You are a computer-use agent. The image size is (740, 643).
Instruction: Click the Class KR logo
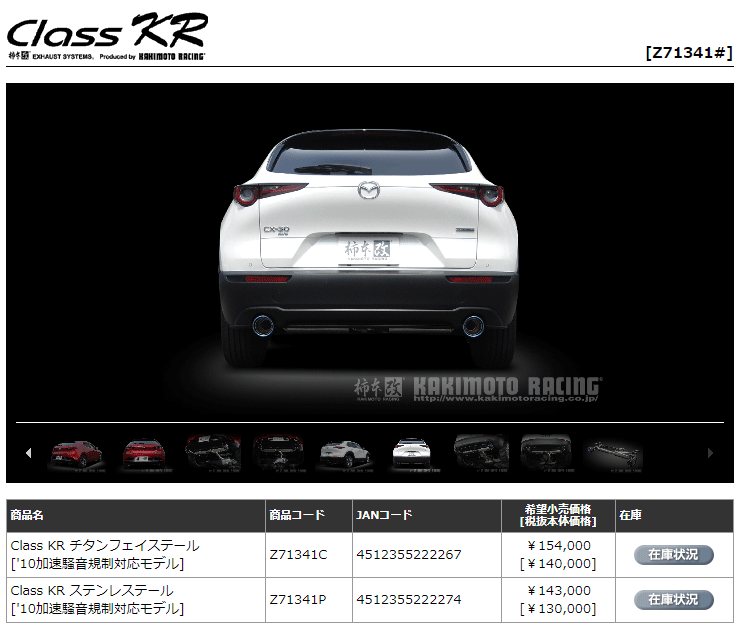[106, 31]
